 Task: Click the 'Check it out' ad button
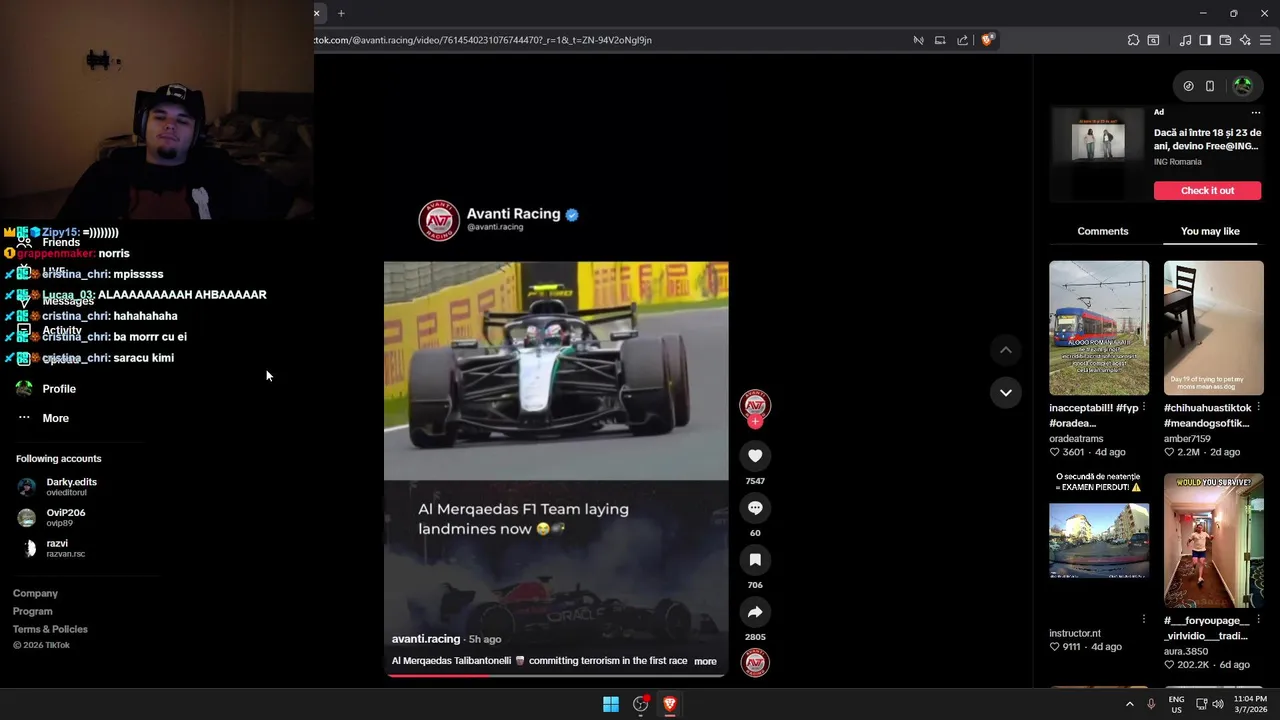point(1207,190)
